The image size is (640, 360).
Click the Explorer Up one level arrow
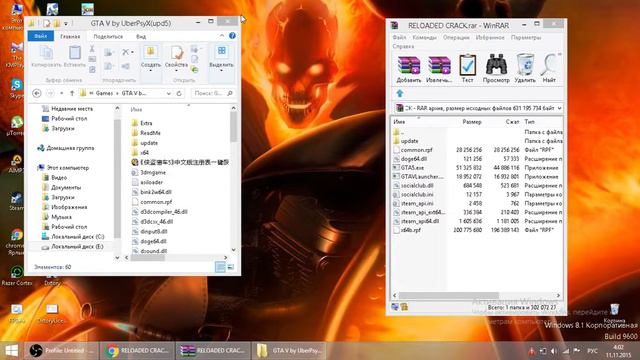click(72, 93)
